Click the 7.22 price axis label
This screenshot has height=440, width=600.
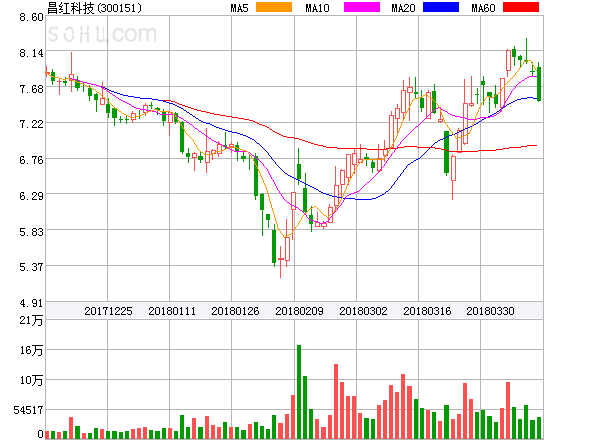click(x=31, y=124)
